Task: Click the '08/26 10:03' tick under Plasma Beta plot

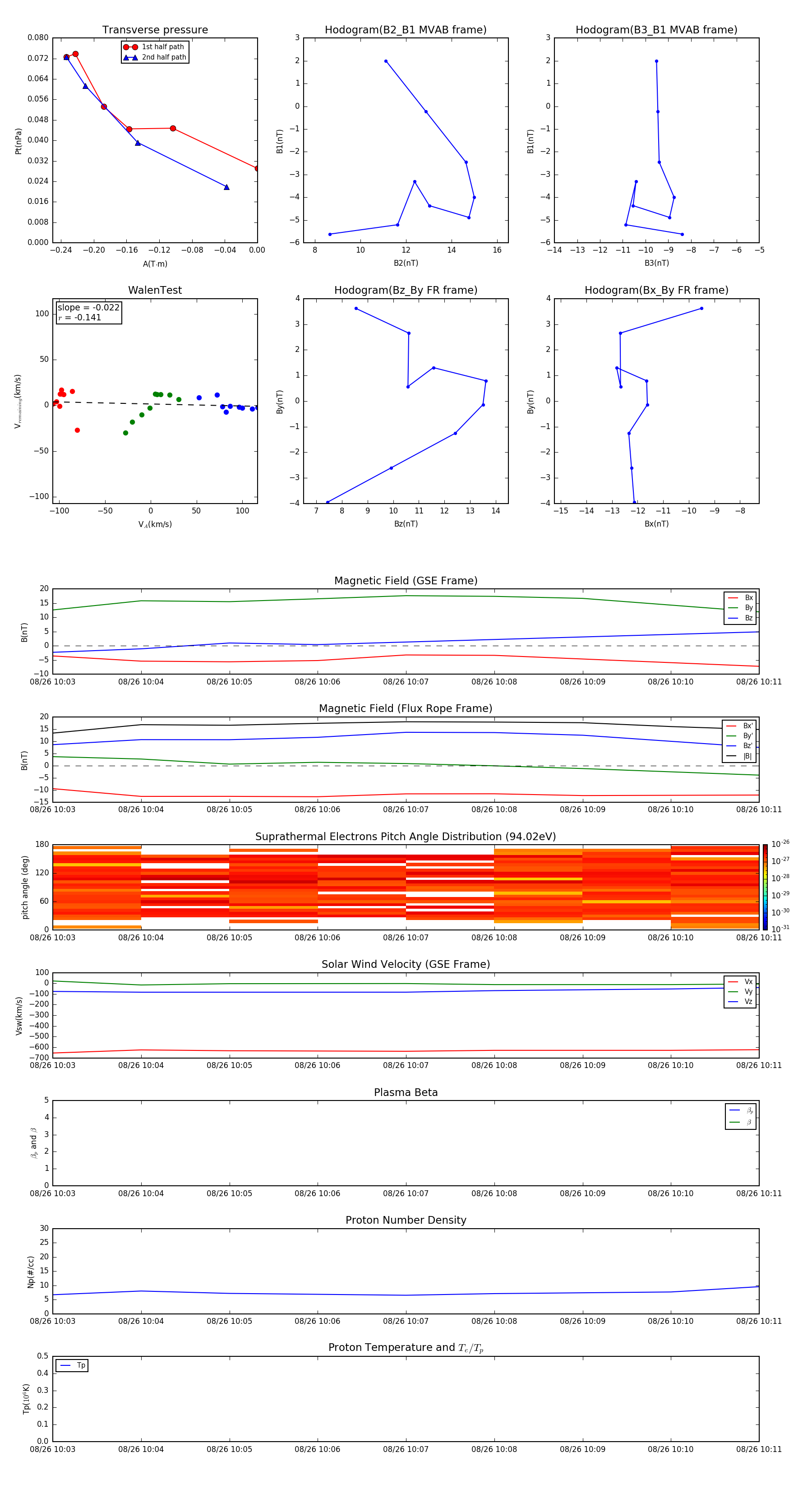Action: (53, 1193)
